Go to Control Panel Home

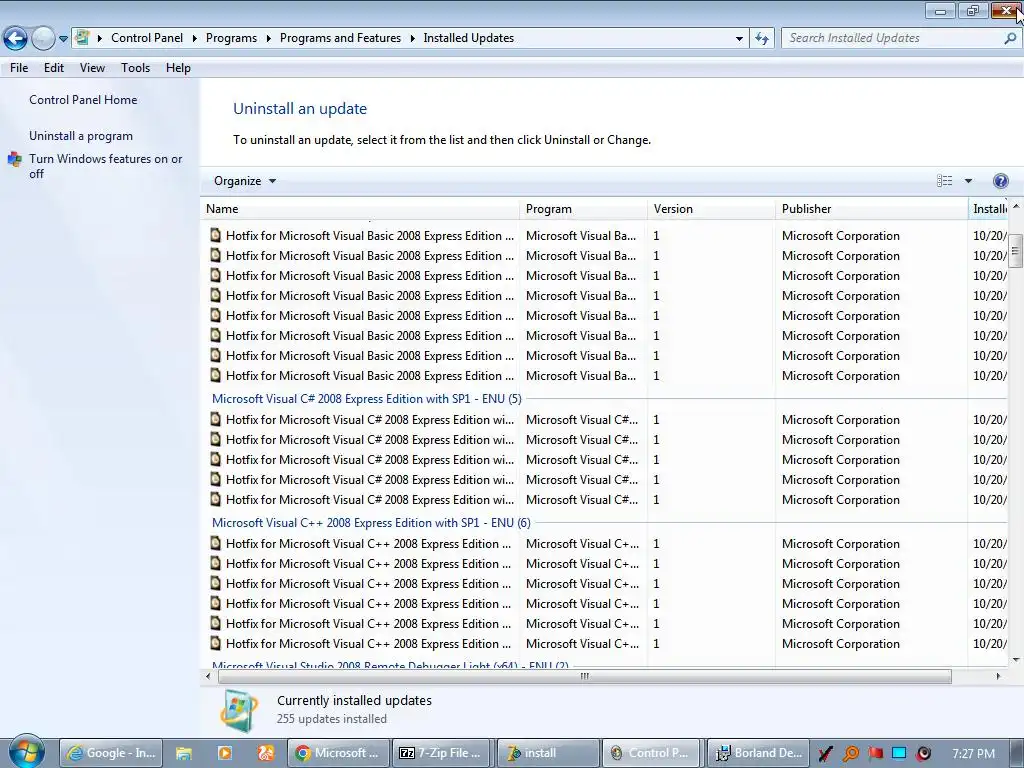coord(83,100)
